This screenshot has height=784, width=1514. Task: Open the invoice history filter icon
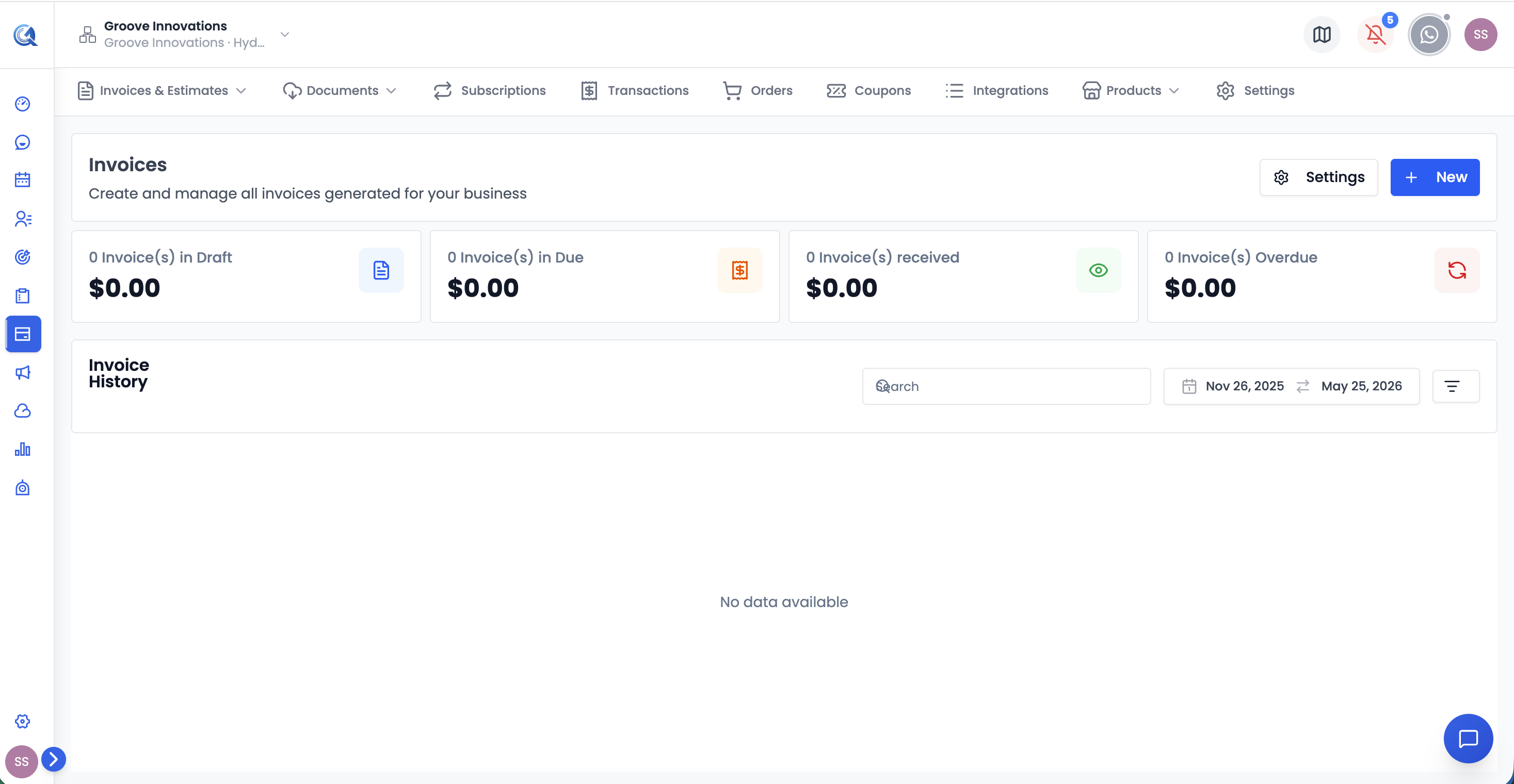(x=1456, y=386)
